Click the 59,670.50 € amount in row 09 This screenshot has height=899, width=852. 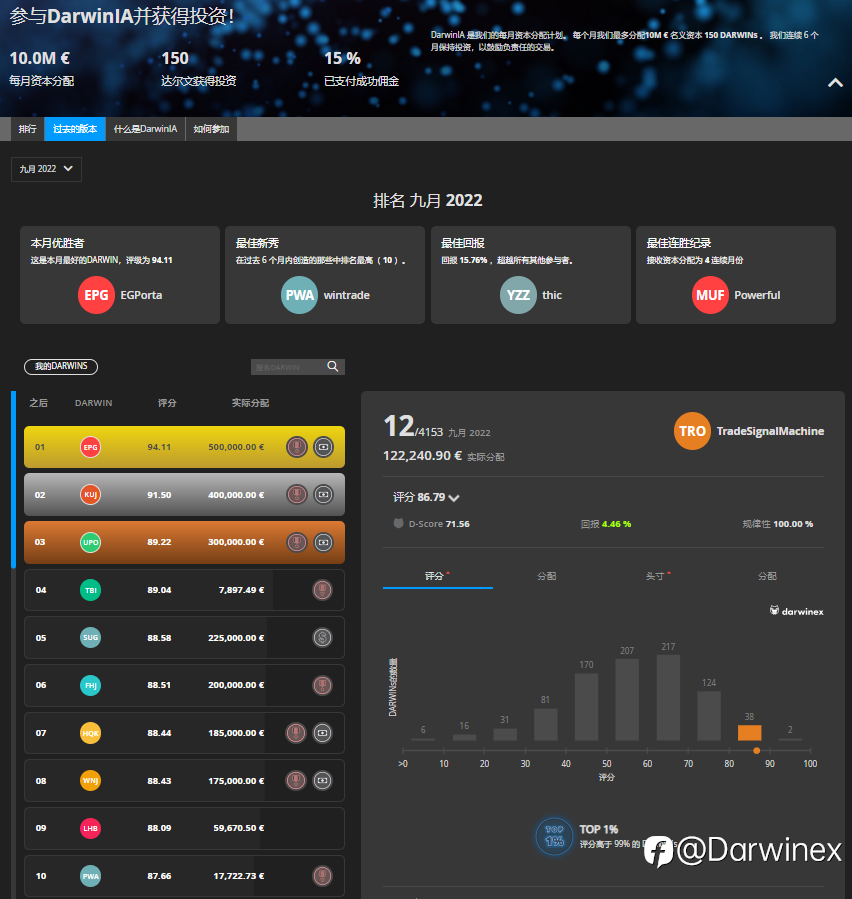(x=239, y=828)
